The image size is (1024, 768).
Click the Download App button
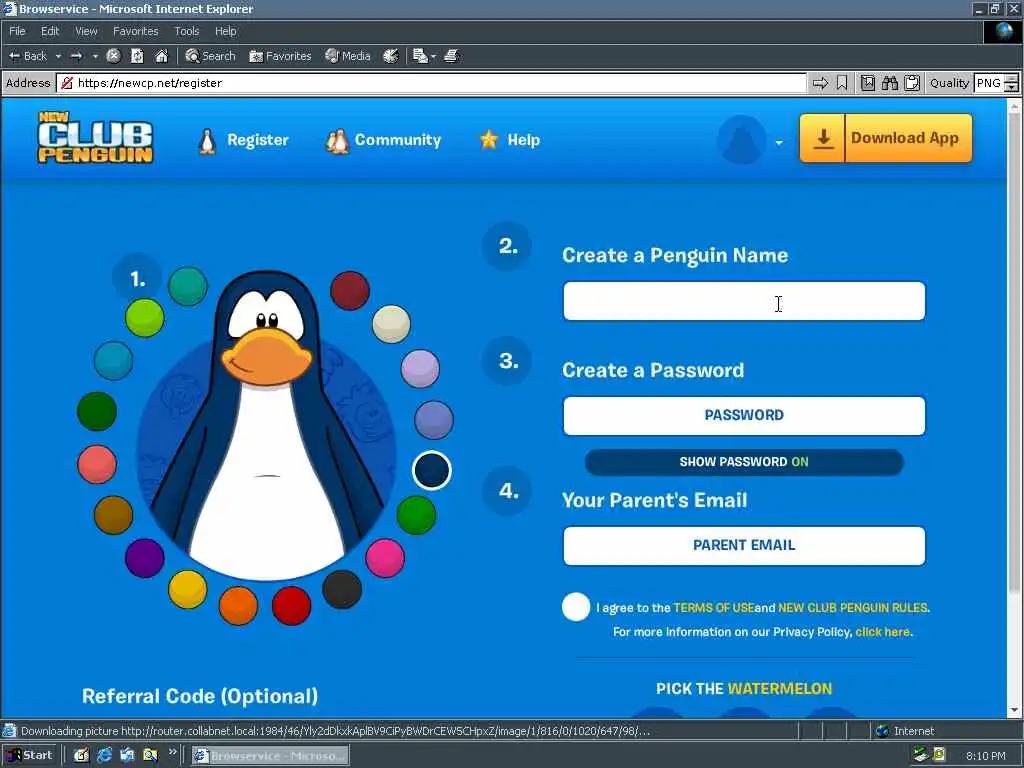click(886, 138)
